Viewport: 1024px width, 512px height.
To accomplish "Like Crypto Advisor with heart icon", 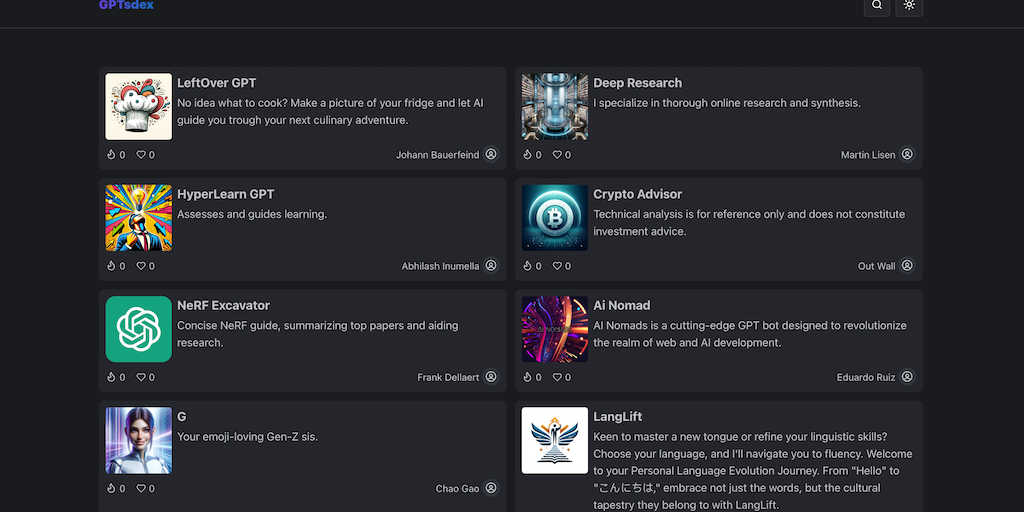I will coord(557,266).
